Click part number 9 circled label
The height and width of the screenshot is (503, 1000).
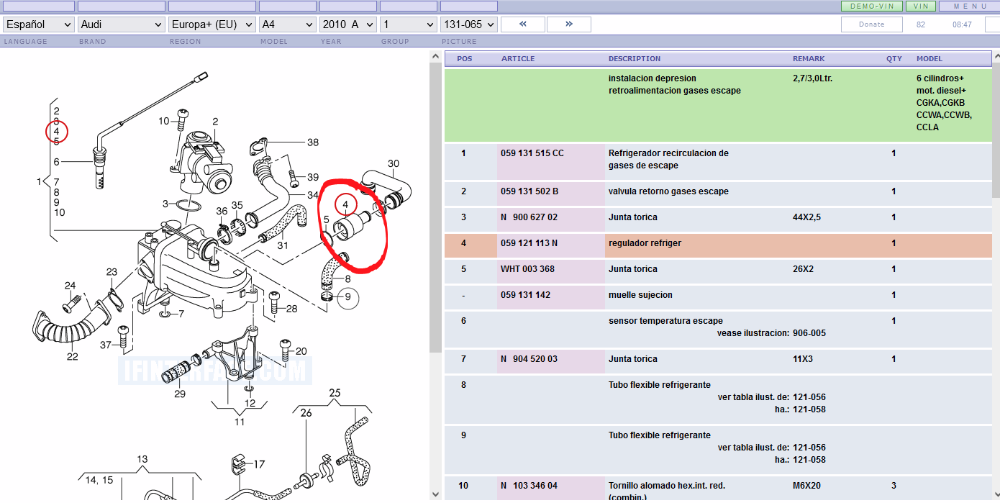coord(348,297)
